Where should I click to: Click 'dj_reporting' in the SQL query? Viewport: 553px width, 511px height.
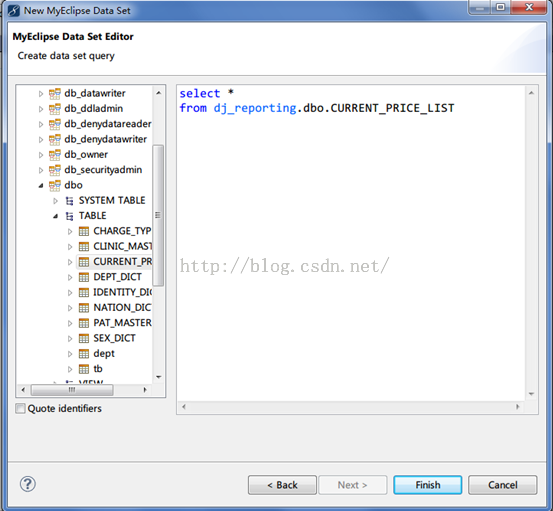255,108
